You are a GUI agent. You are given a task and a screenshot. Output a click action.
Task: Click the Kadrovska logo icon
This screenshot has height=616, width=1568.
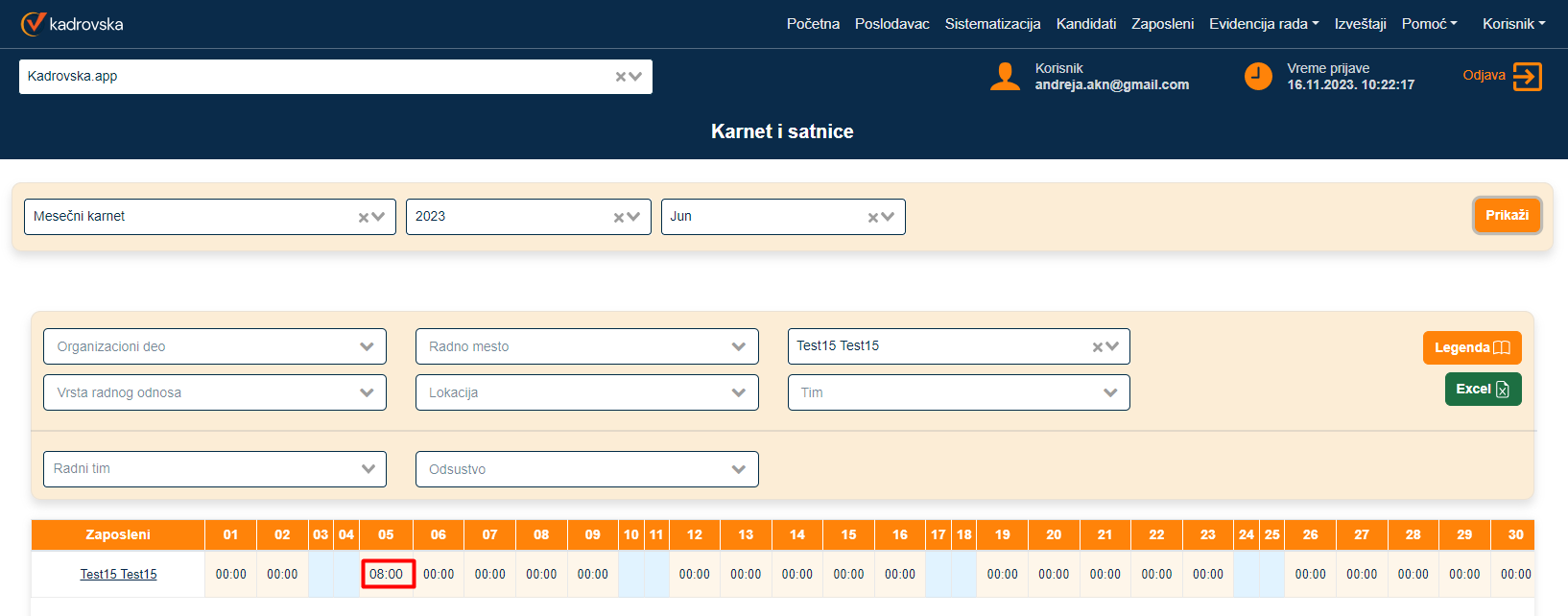(33, 24)
